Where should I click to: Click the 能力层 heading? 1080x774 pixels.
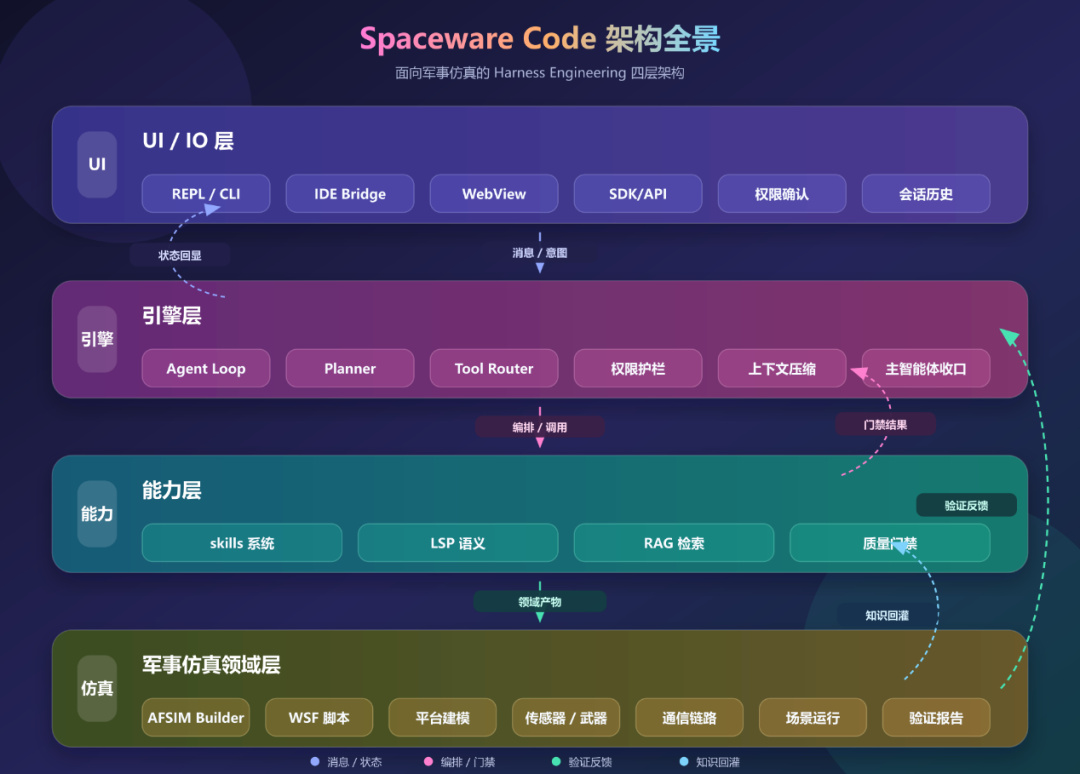172,490
